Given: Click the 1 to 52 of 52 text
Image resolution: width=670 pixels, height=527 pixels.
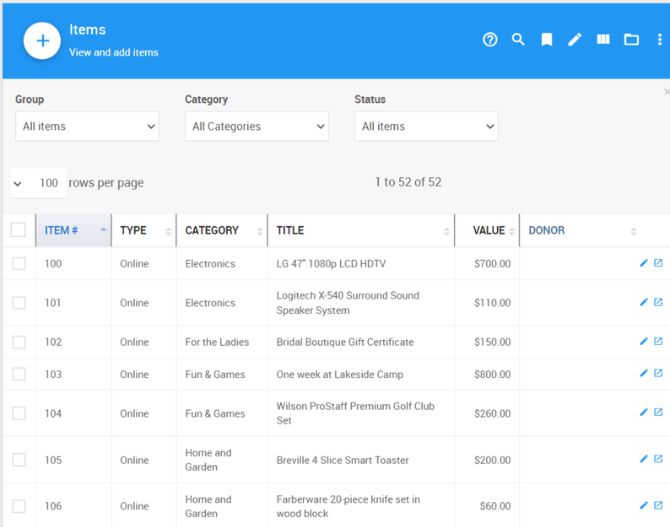Looking at the screenshot, I should 408,182.
